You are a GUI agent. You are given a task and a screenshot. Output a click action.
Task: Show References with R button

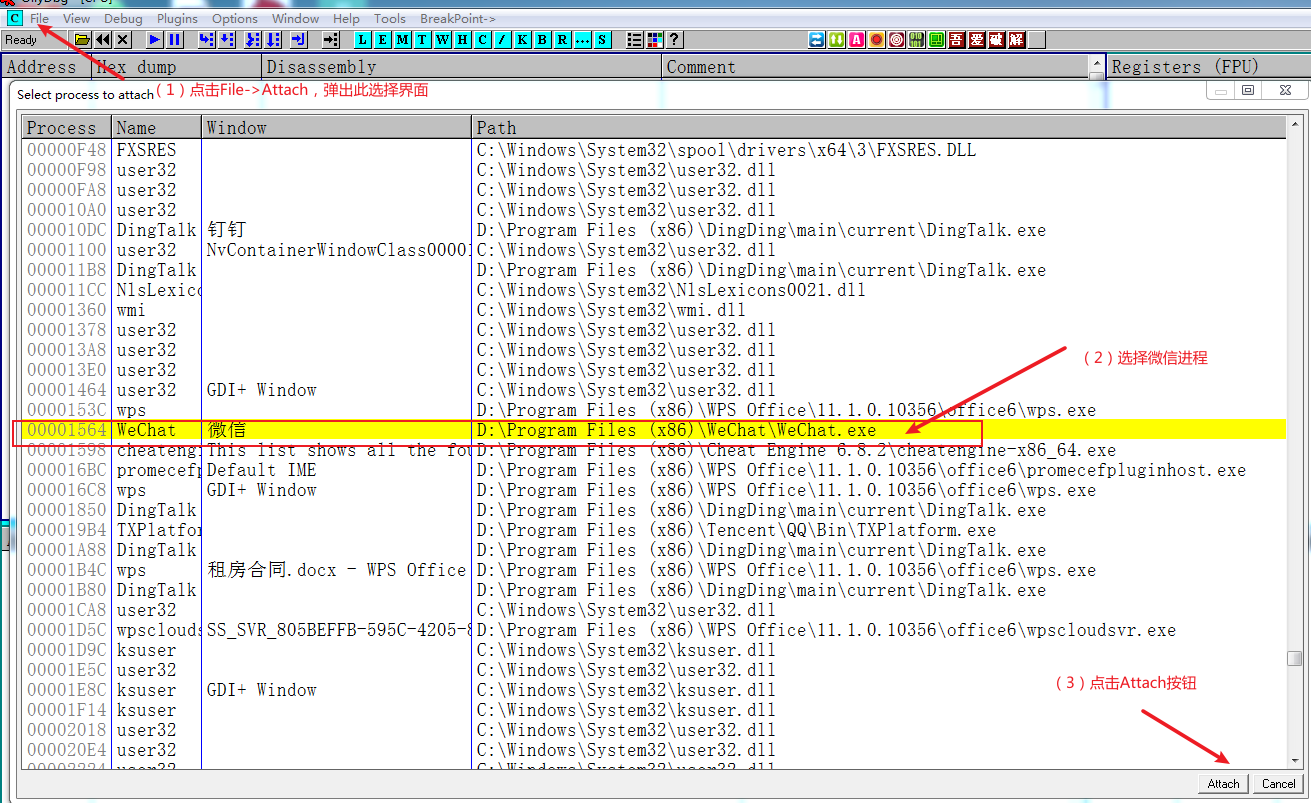tap(562, 40)
